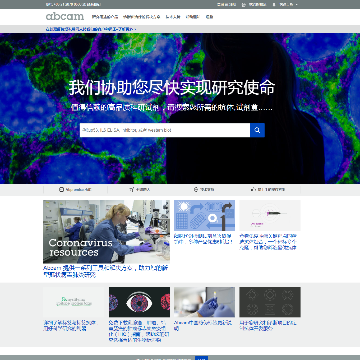Click the user account icon in top bar
Screen dimensions: 360x360
(274, 5)
